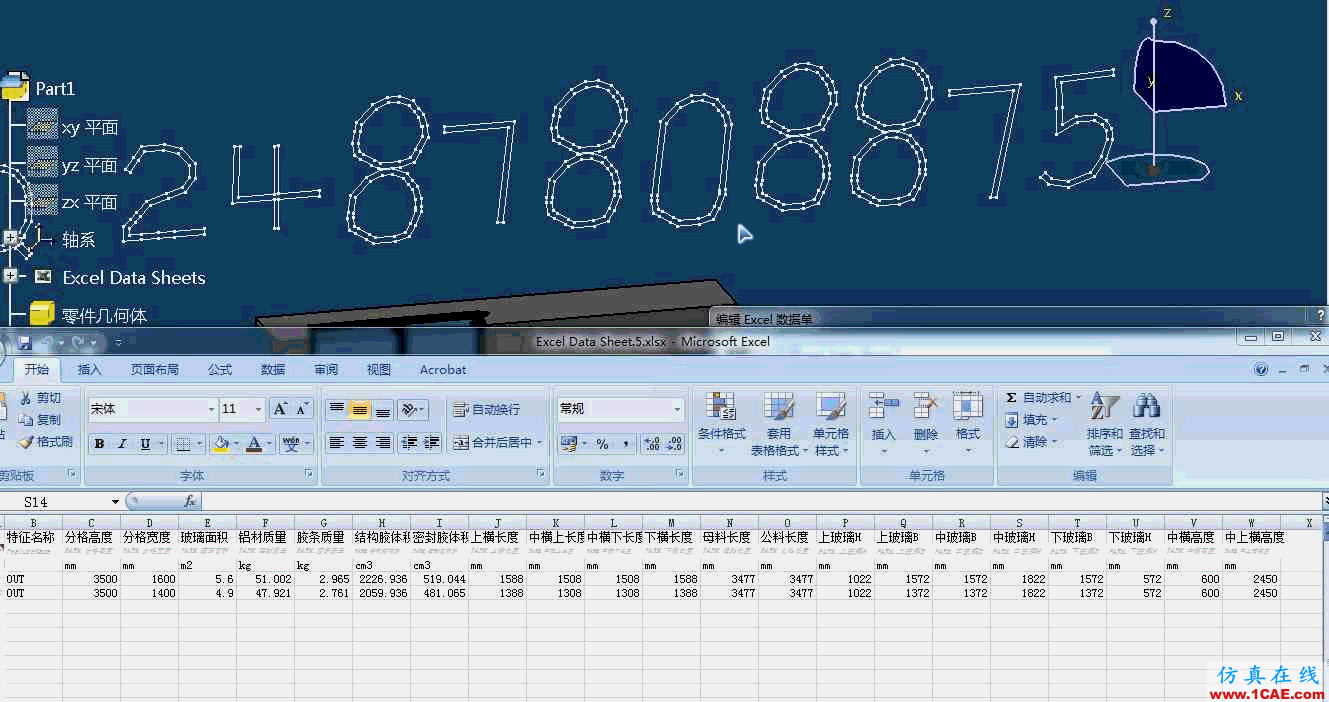Select the Format Painter (格式刷) tool
Viewport: 1329px width, 702px height.
46,442
